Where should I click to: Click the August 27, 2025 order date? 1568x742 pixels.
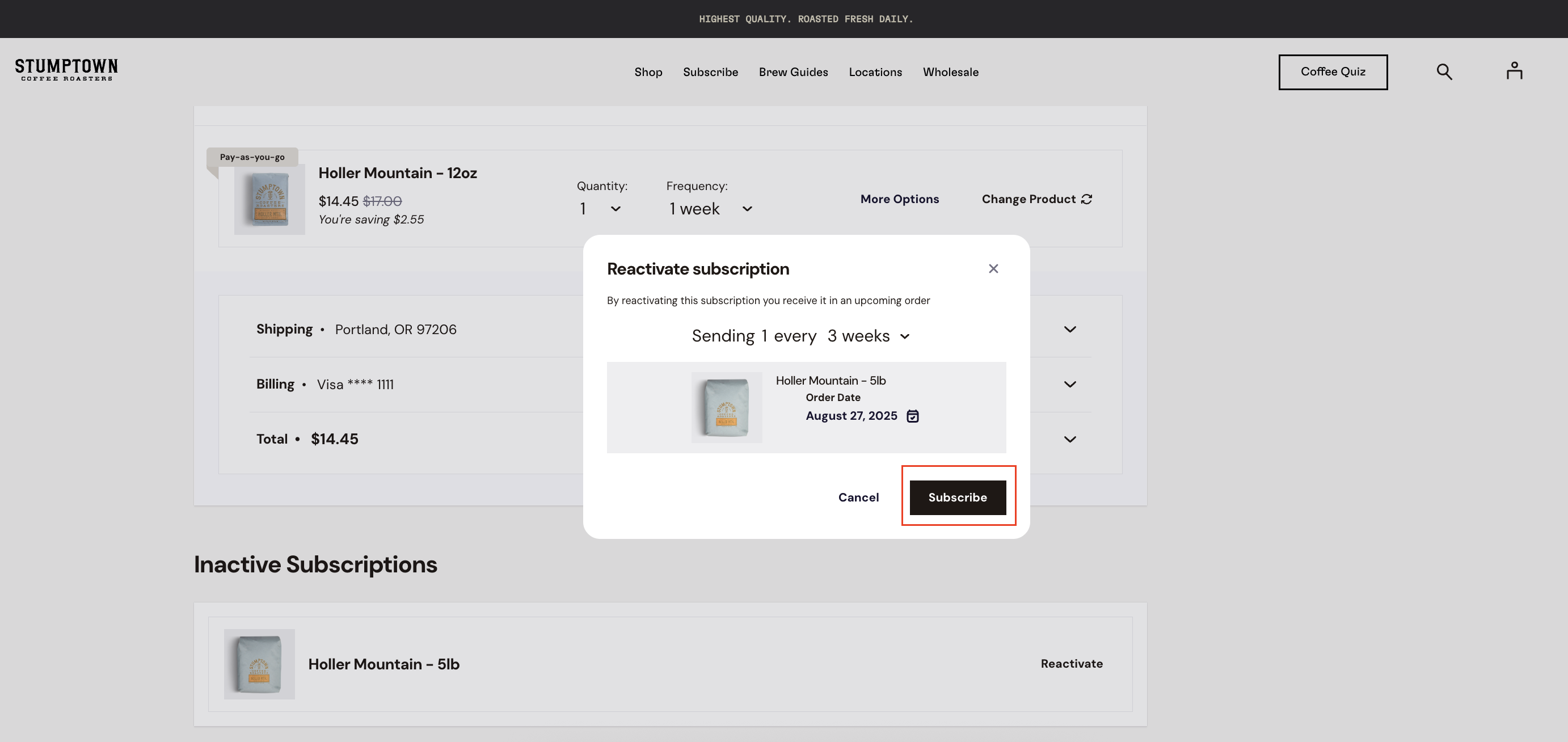pos(851,416)
